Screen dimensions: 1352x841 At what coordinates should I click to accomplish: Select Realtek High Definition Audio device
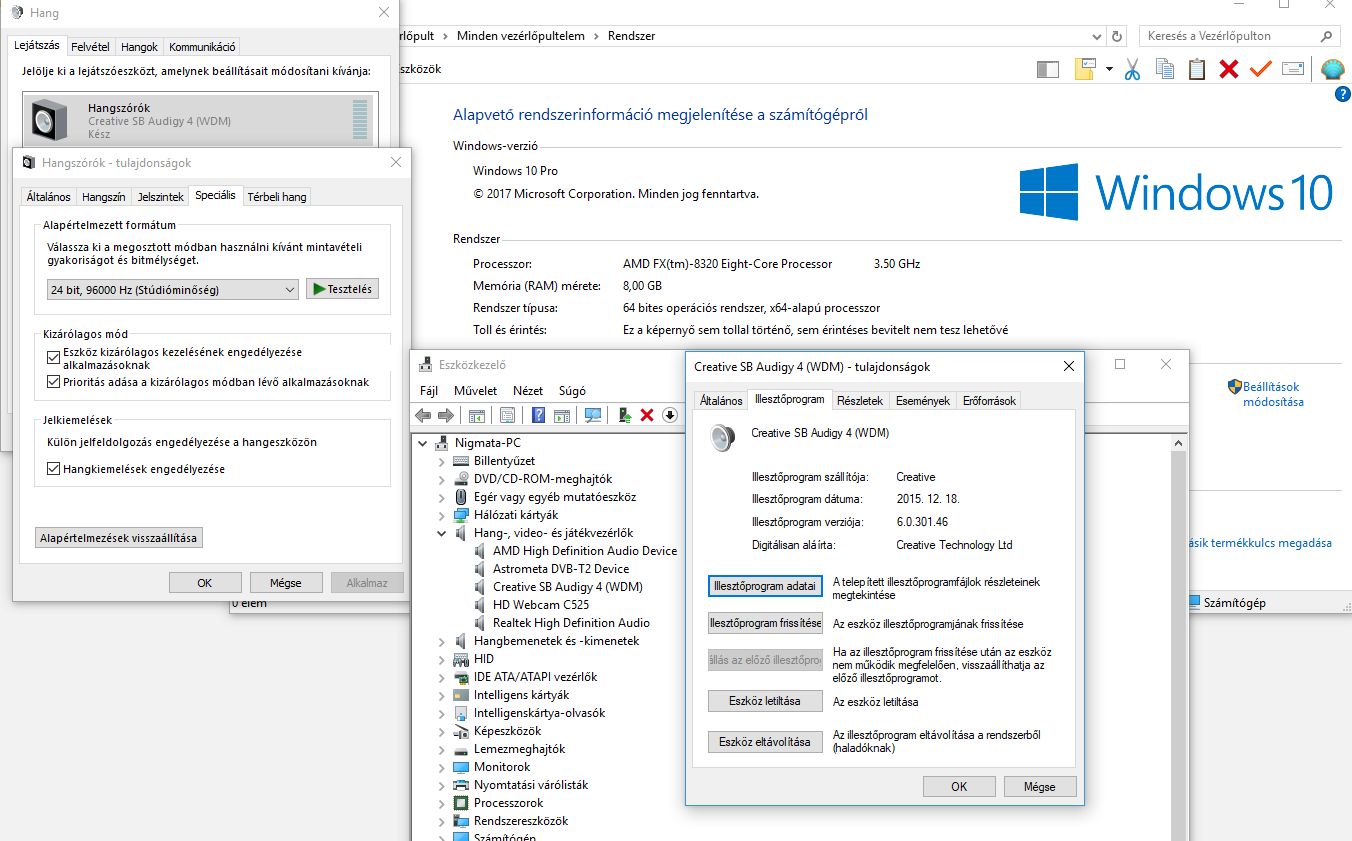(571, 623)
